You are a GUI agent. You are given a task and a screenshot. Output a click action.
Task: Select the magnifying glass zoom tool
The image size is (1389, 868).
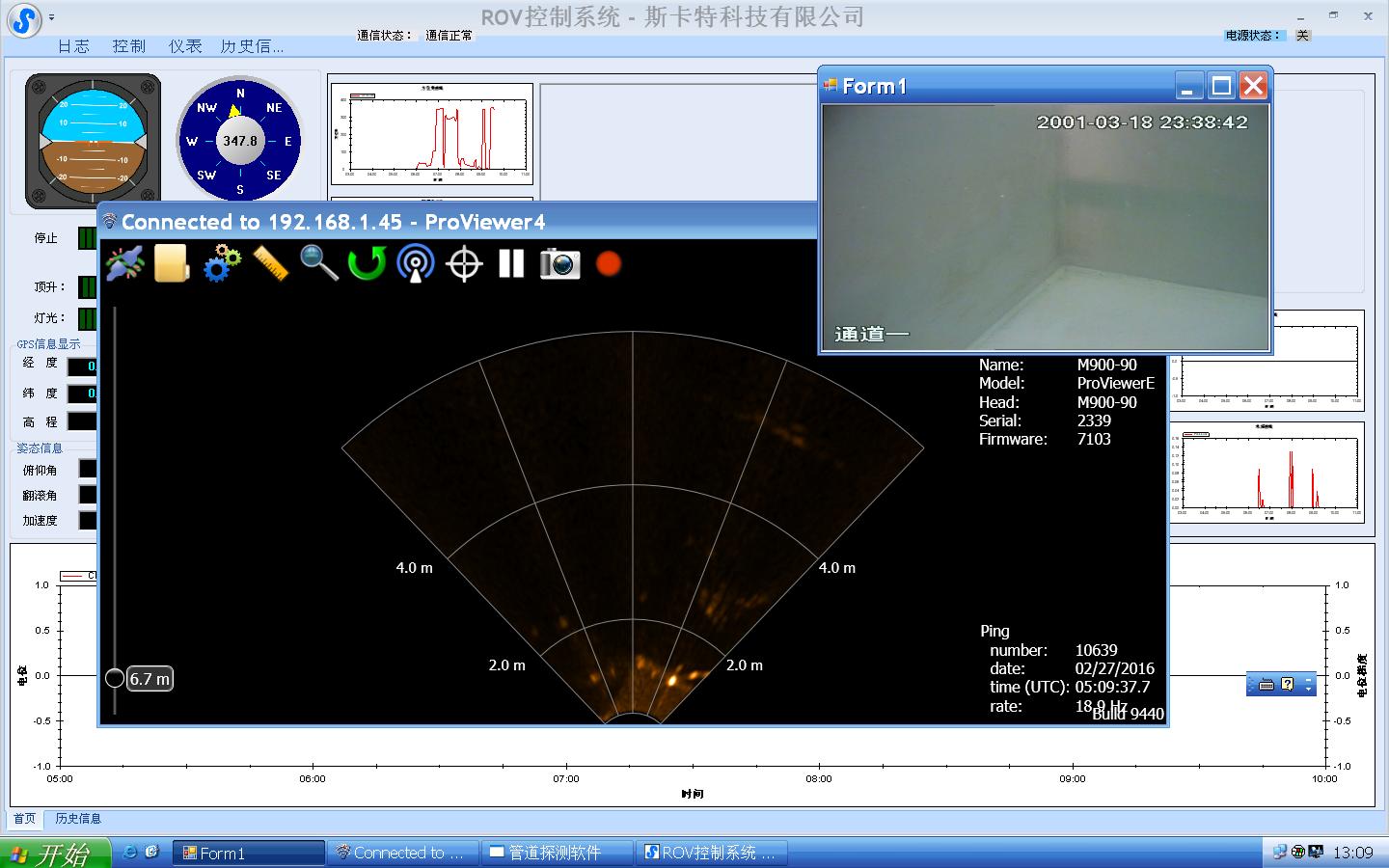pyautogui.click(x=318, y=263)
